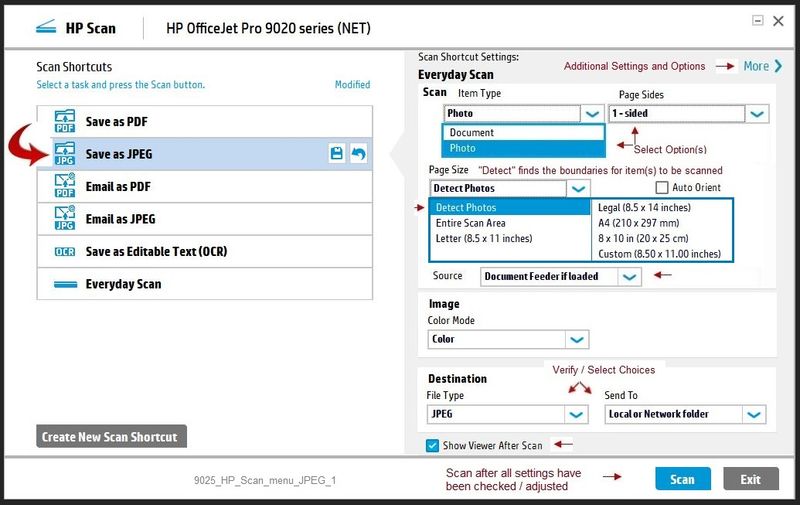Image resolution: width=800 pixels, height=505 pixels.
Task: Open the Color Mode dropdown
Action: pos(577,339)
